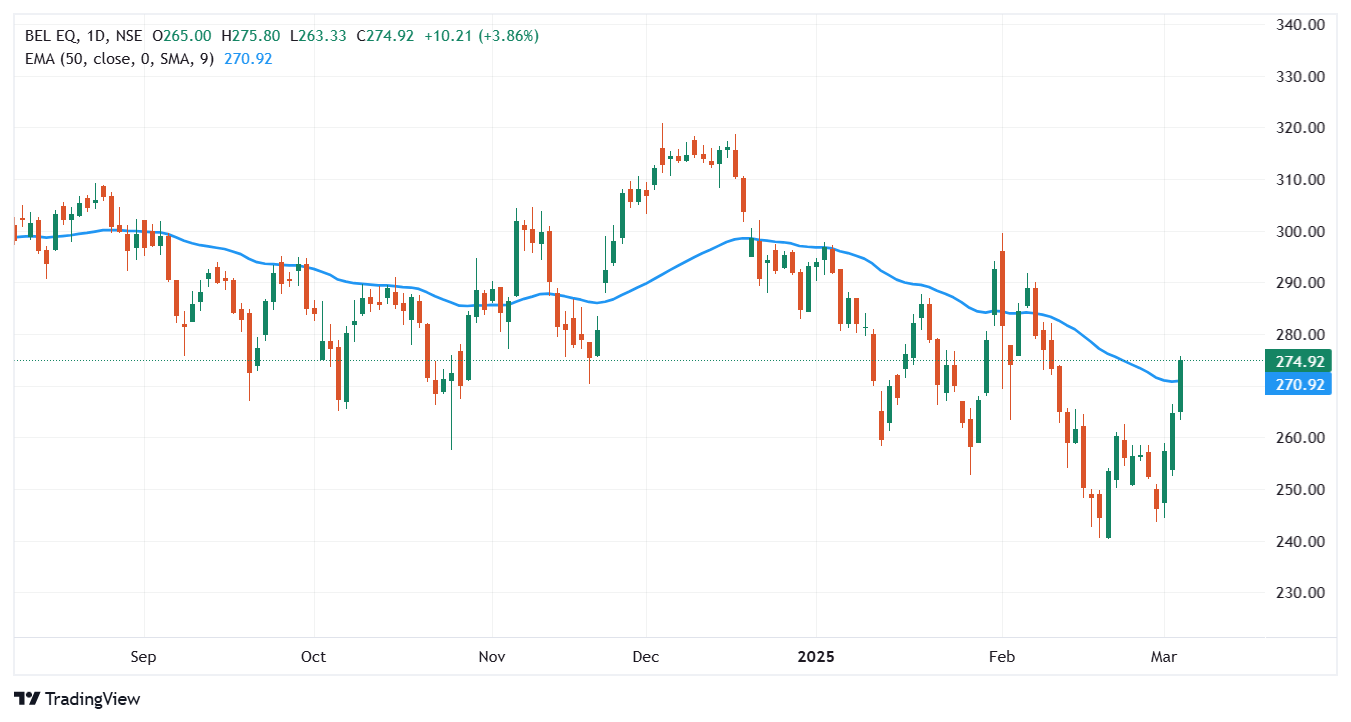The height and width of the screenshot is (722, 1351).
Task: Click the Mar label on time axis
Action: [x=1164, y=657]
